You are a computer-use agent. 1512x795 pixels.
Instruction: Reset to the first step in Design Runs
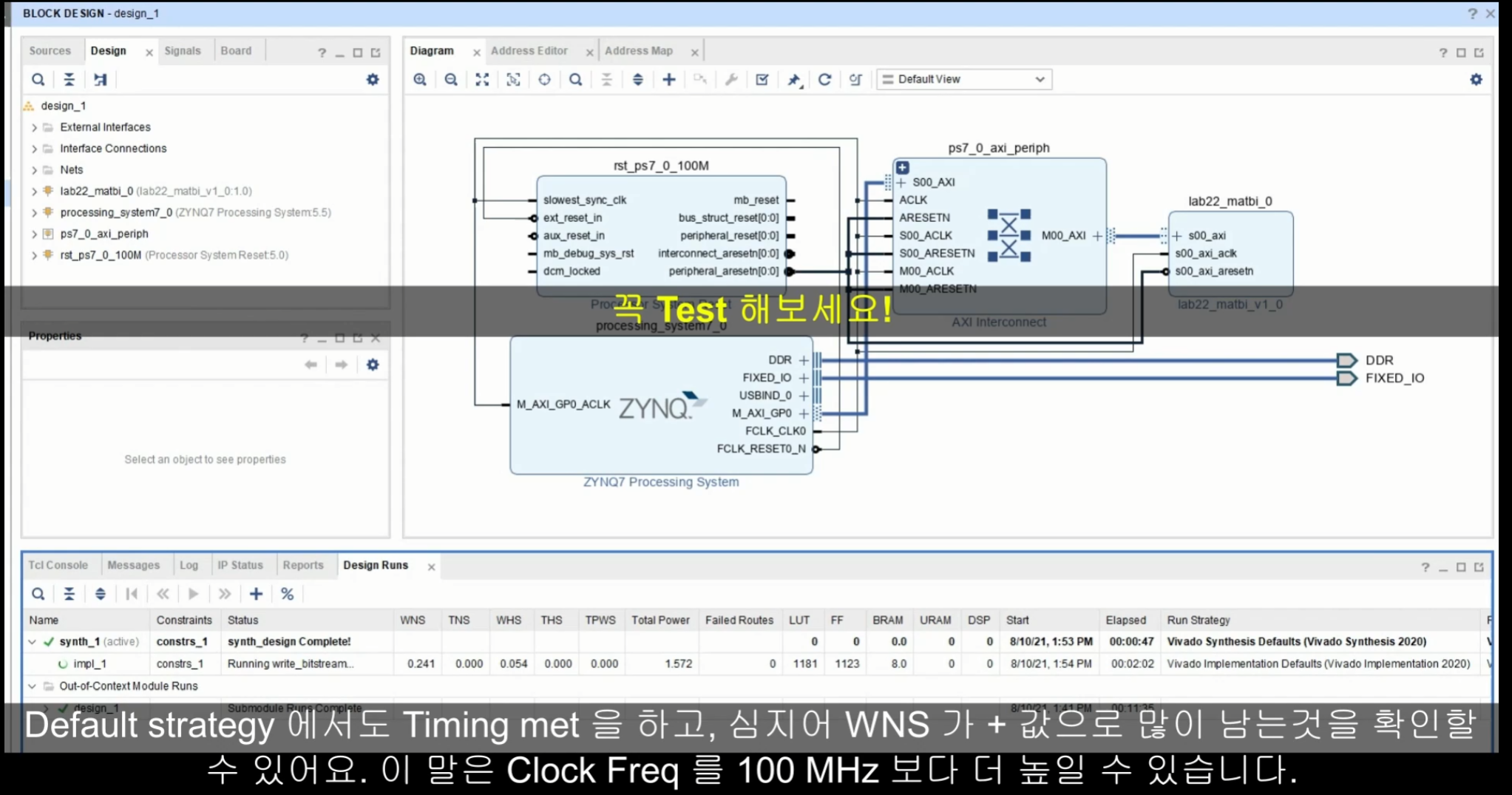(x=132, y=594)
